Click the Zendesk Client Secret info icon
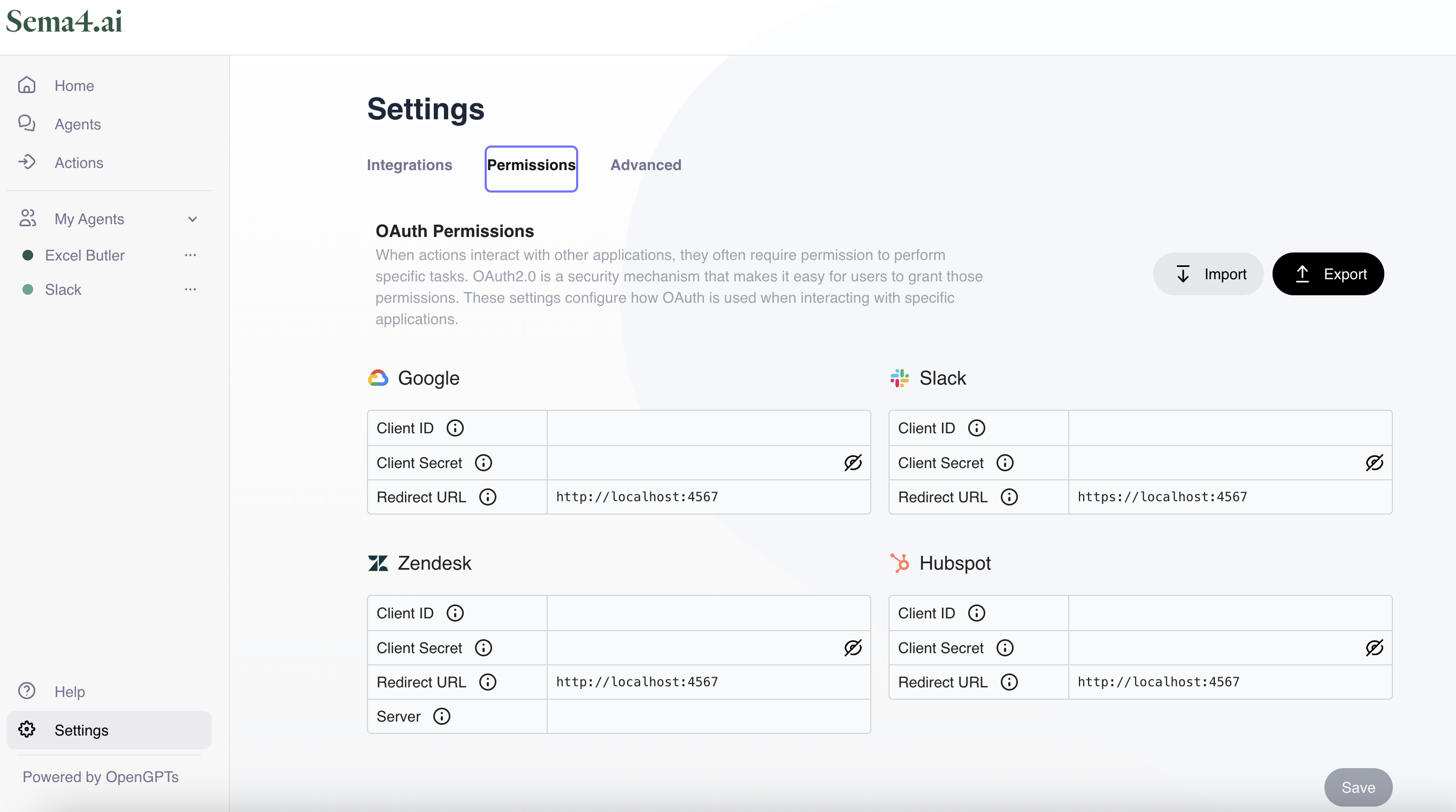This screenshot has height=812, width=1456. click(483, 647)
